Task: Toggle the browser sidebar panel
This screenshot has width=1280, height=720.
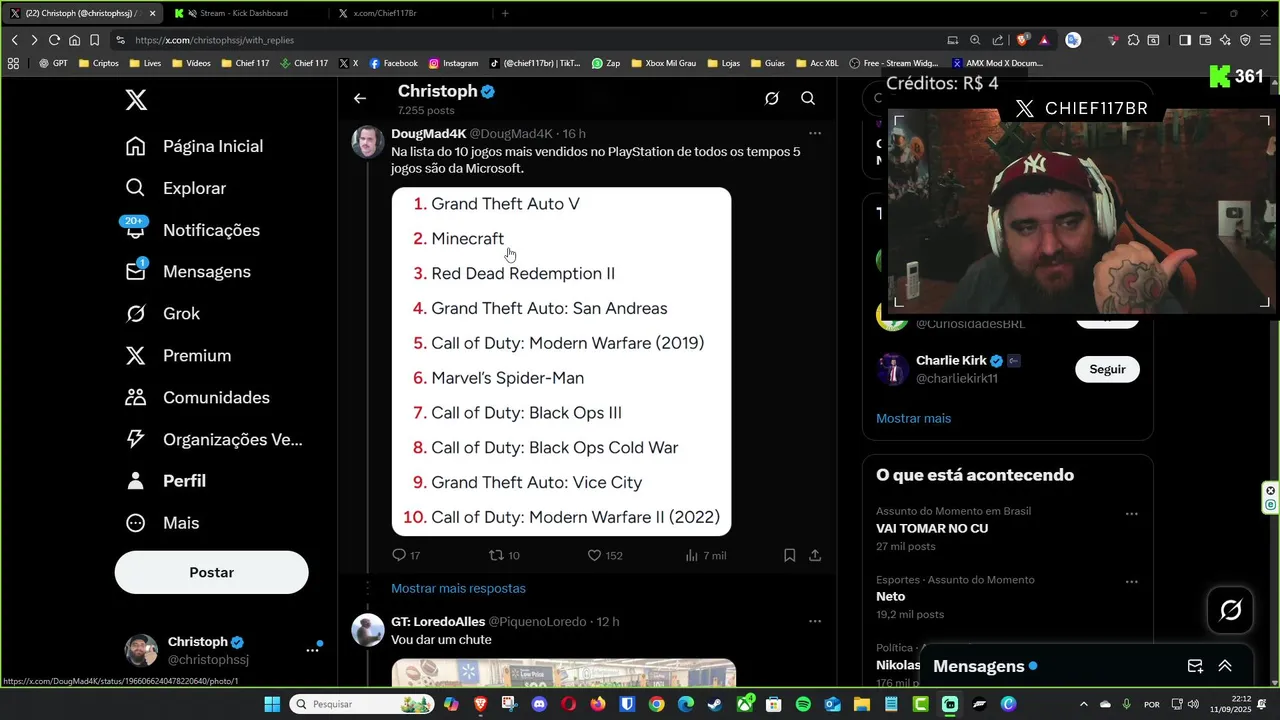Action: [x=1185, y=40]
